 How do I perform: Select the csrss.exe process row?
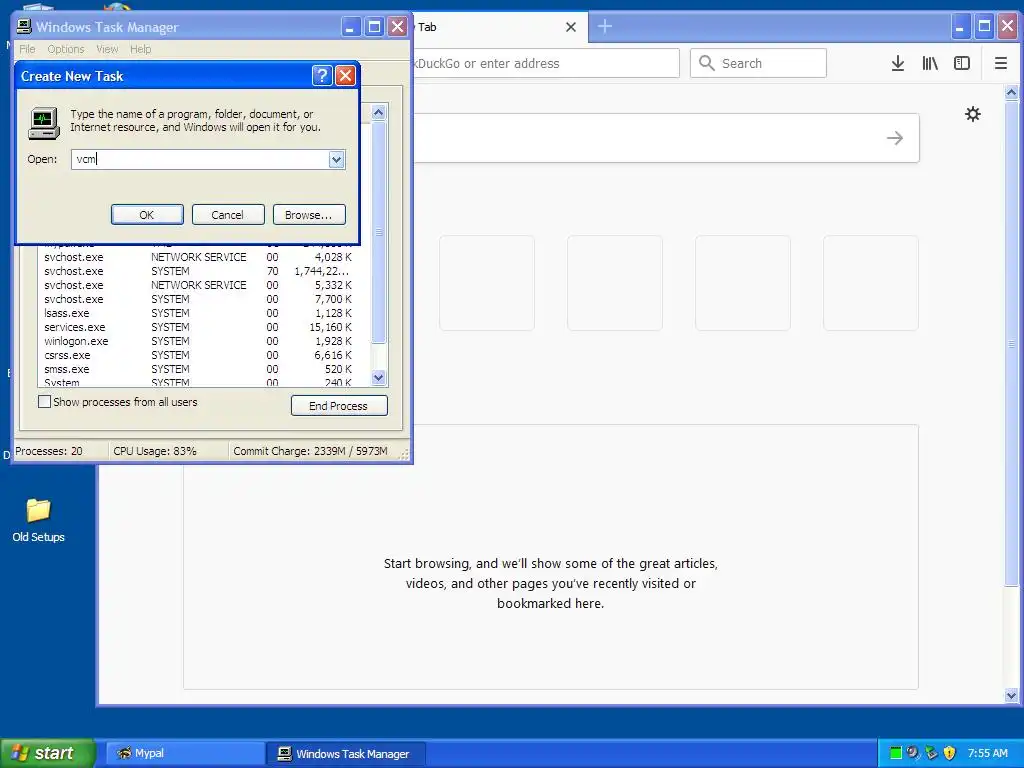(x=199, y=355)
